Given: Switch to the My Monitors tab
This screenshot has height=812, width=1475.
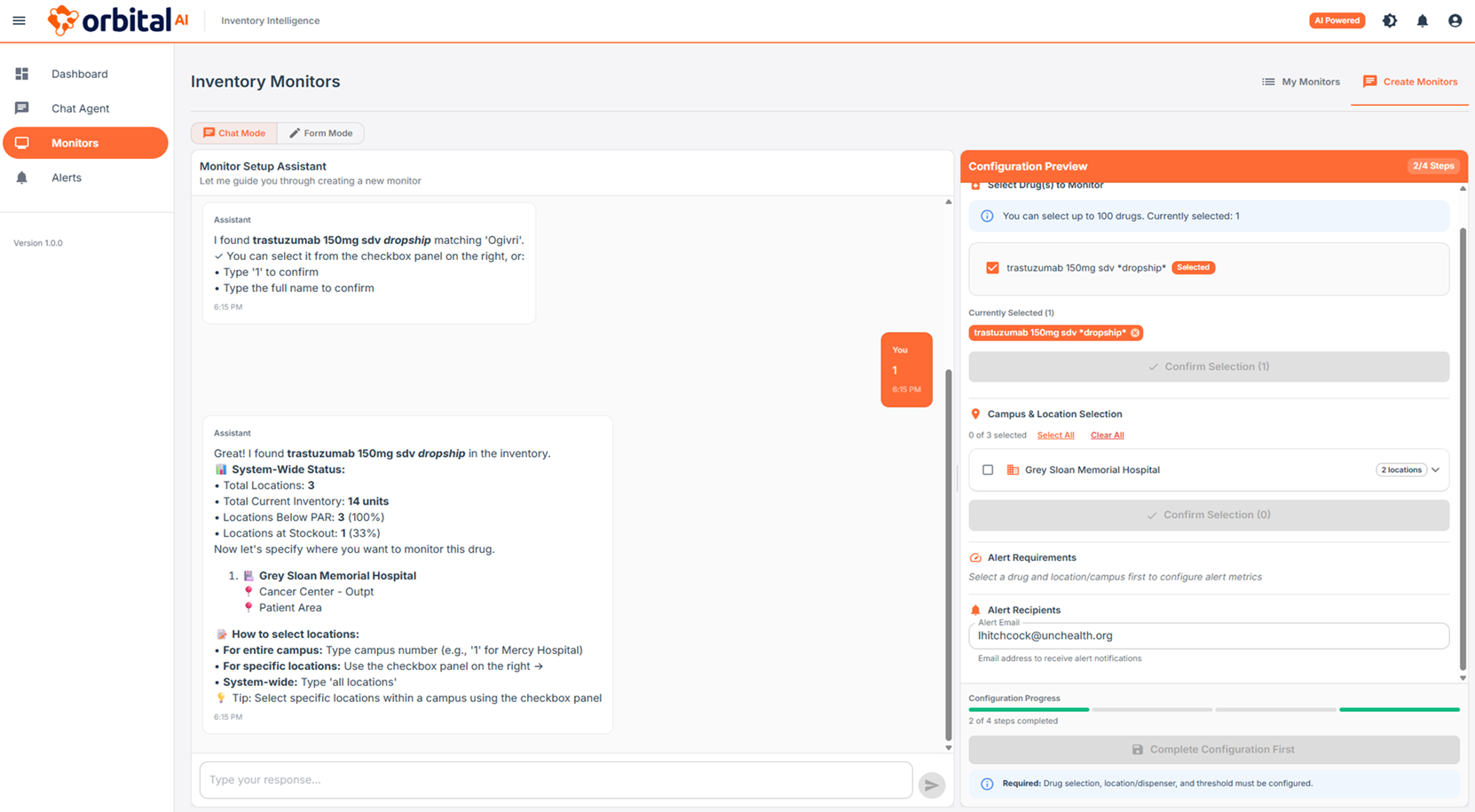Looking at the screenshot, I should pos(1301,82).
